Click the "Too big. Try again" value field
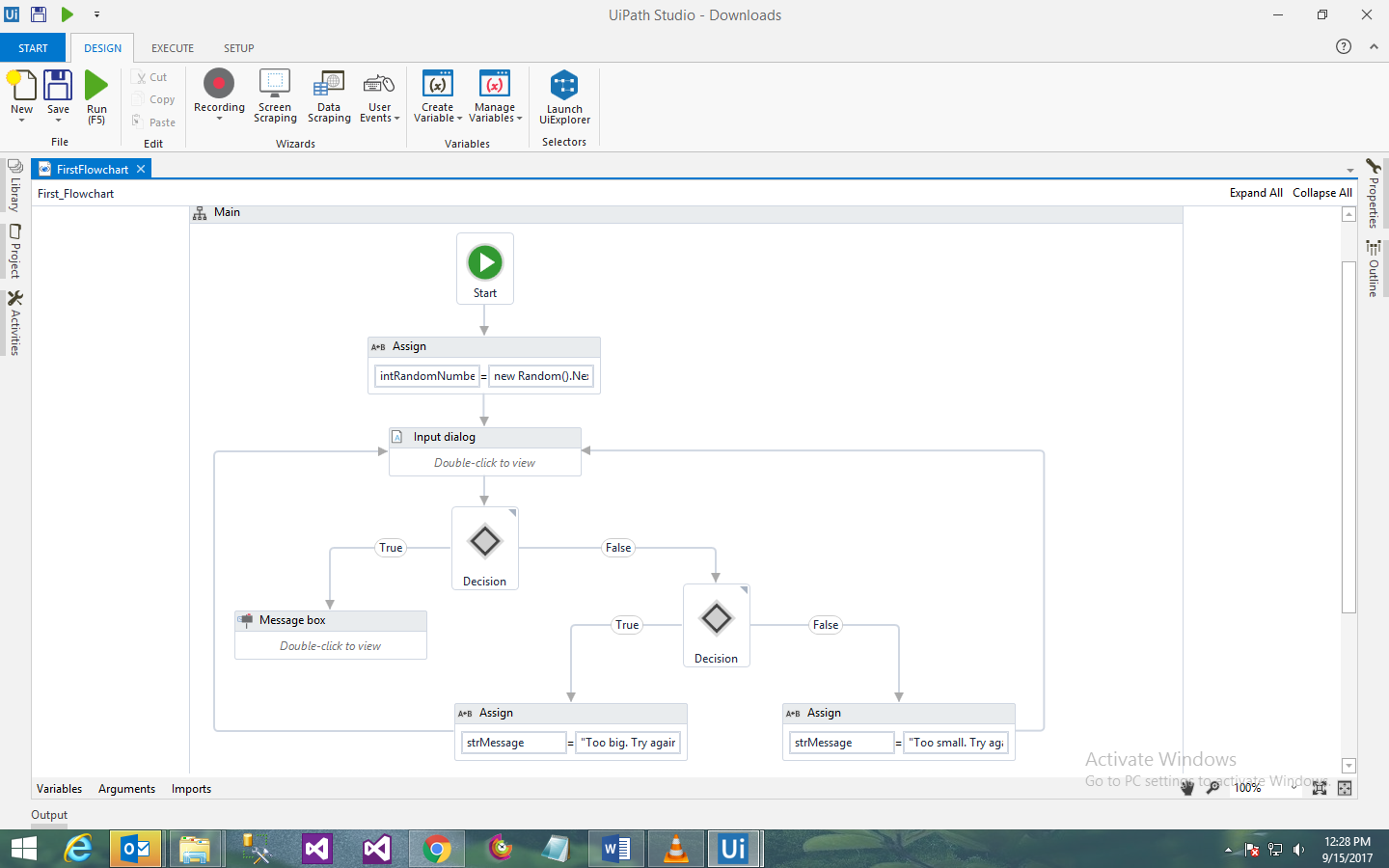 tap(628, 743)
